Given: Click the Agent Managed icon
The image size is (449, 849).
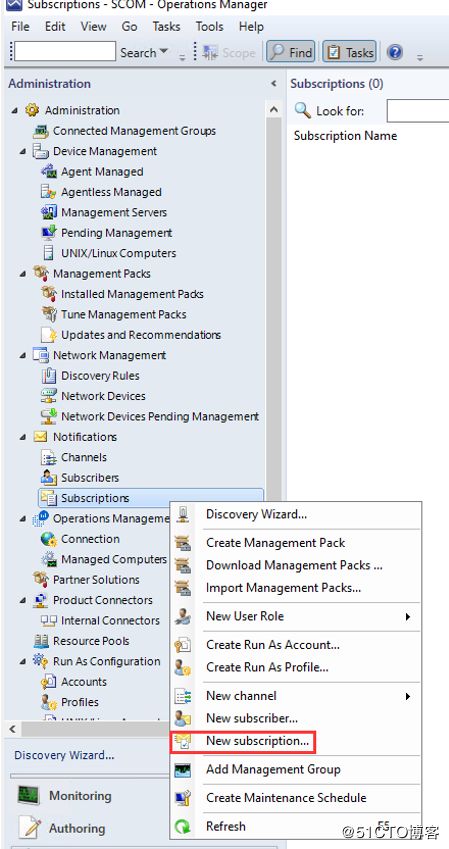Looking at the screenshot, I should tap(49, 172).
